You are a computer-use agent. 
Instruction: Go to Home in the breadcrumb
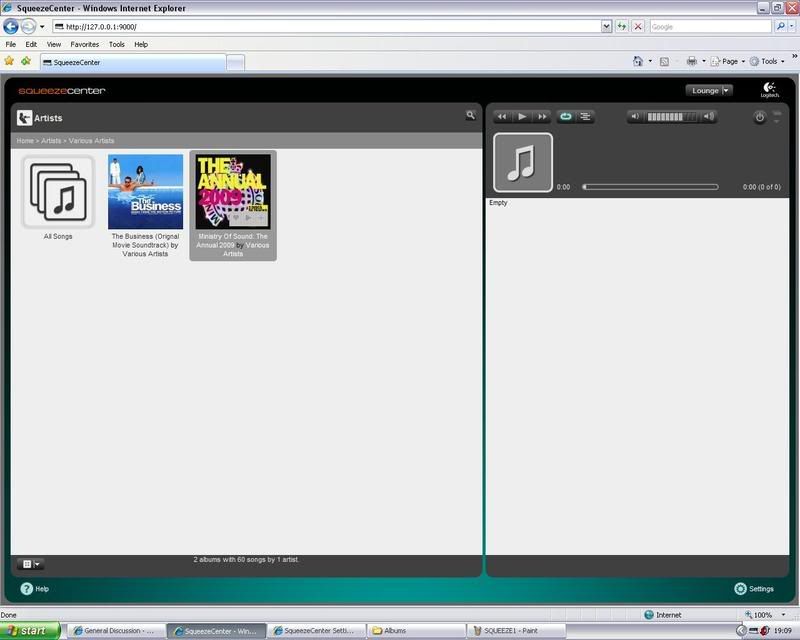click(25, 141)
